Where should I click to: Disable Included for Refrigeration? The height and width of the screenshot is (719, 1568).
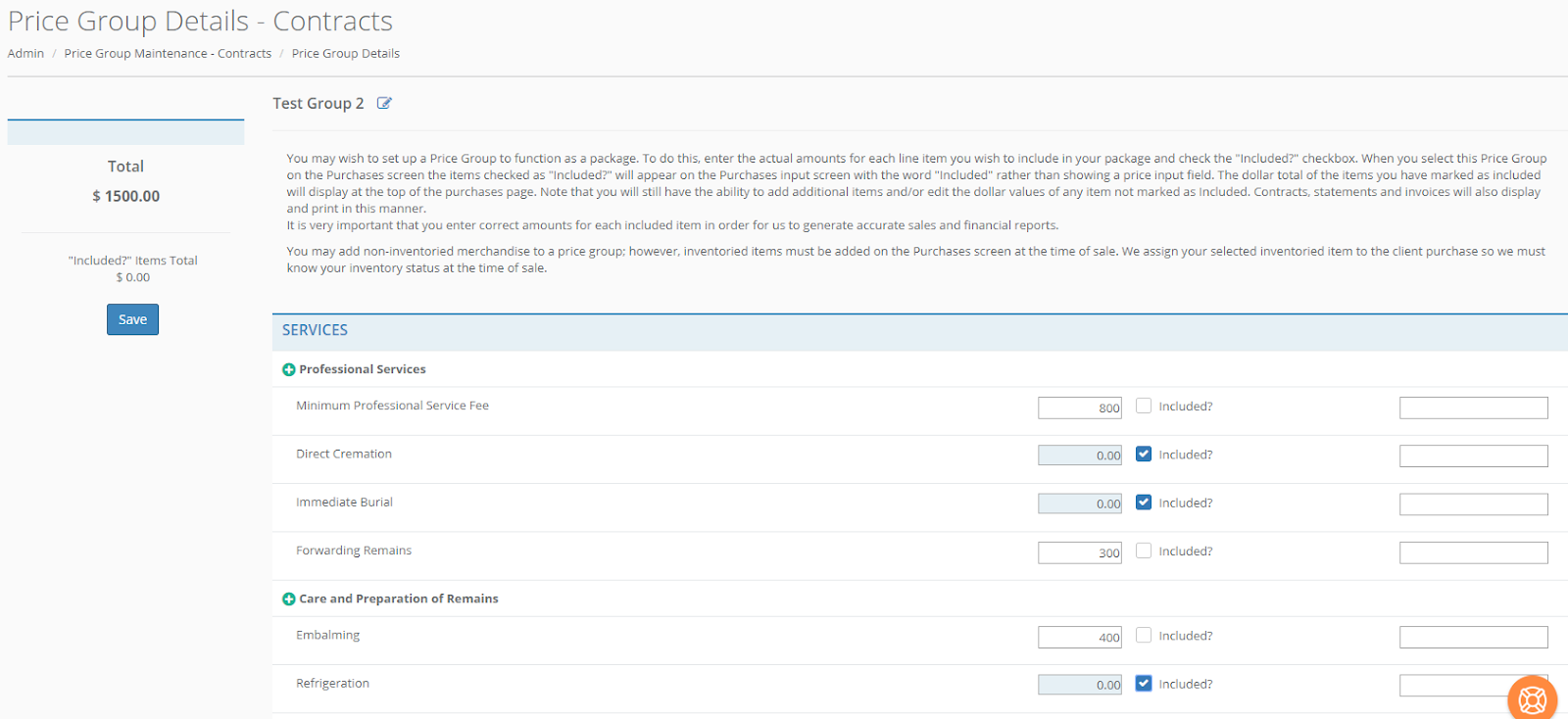(x=1144, y=684)
